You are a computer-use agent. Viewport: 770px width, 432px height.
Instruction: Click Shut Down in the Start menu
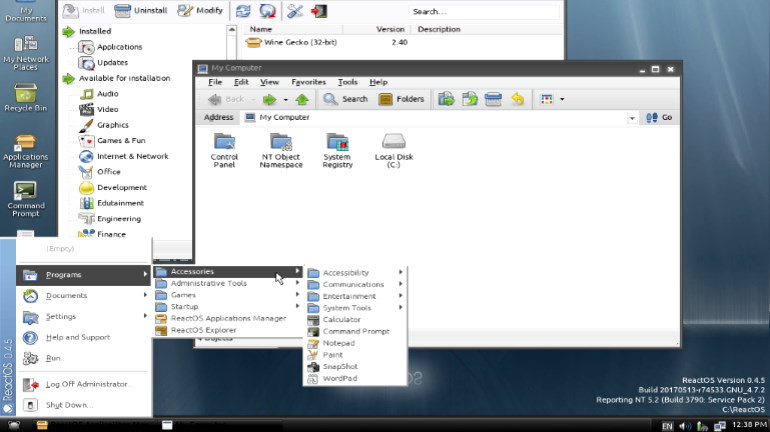coord(83,405)
